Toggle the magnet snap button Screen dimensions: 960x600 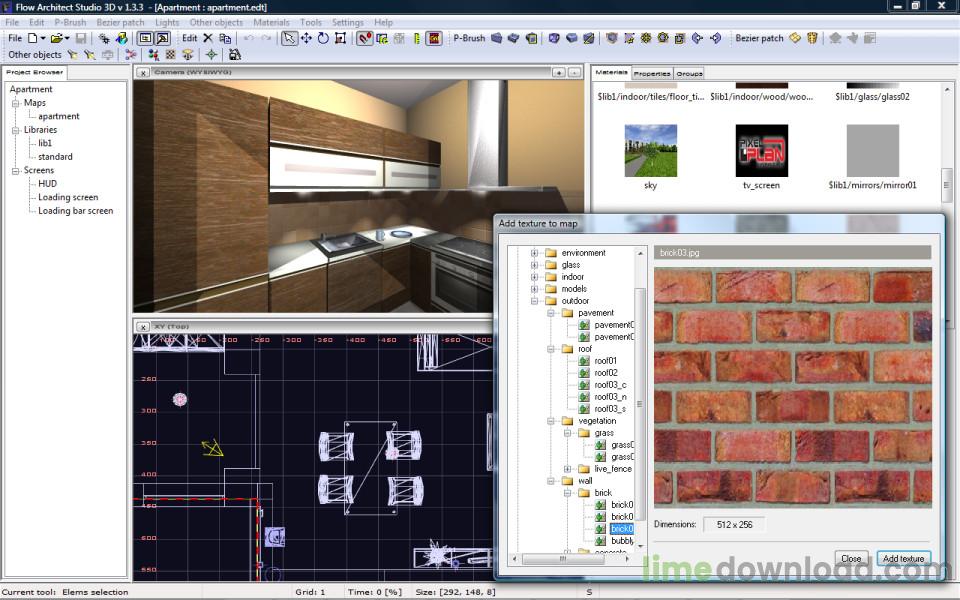[365, 38]
